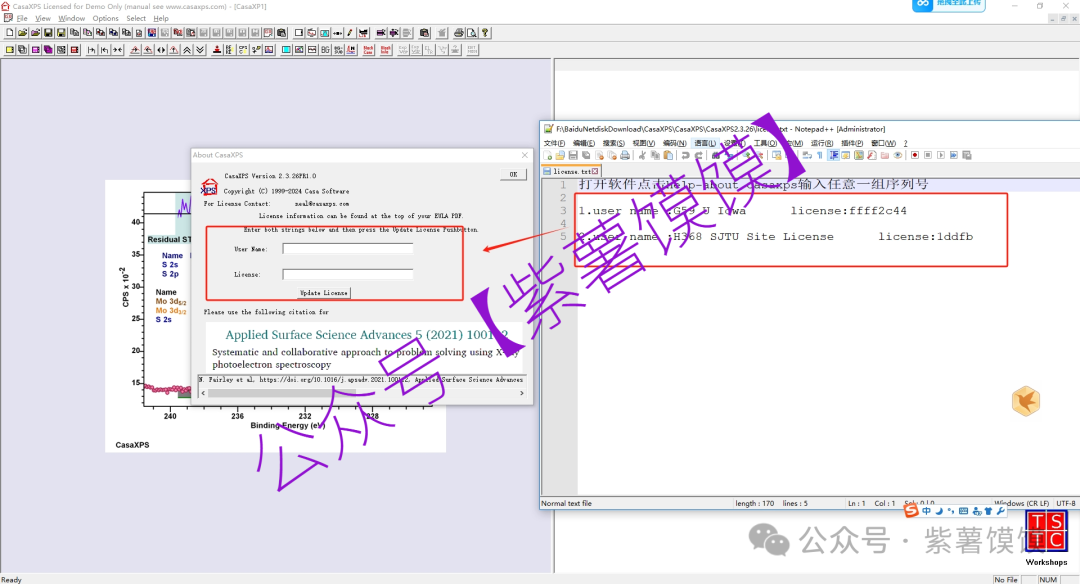The width and height of the screenshot is (1080, 584).
Task: Click the License input field
Action: pyautogui.click(x=347, y=274)
